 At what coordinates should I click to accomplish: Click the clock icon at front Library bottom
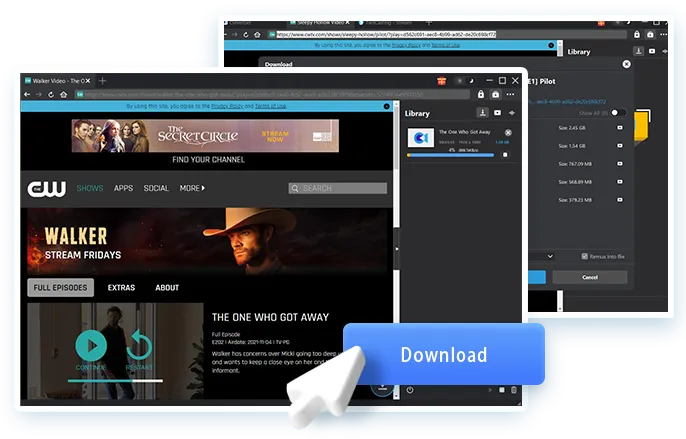point(410,390)
